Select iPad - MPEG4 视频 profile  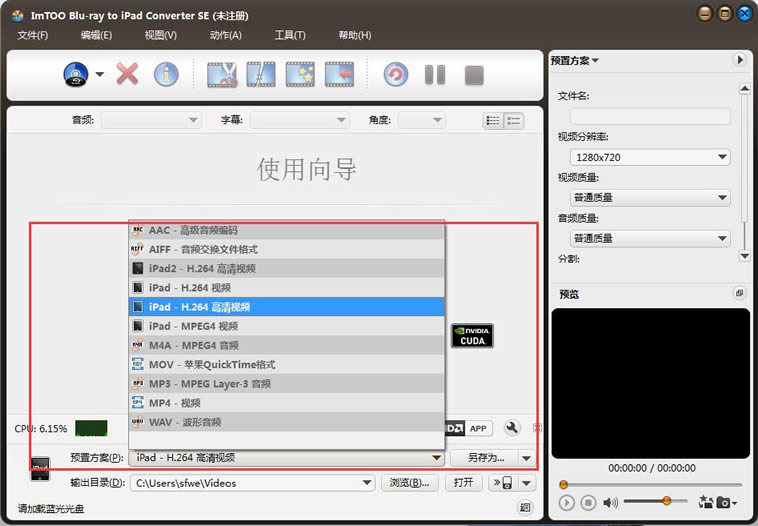coord(287,326)
